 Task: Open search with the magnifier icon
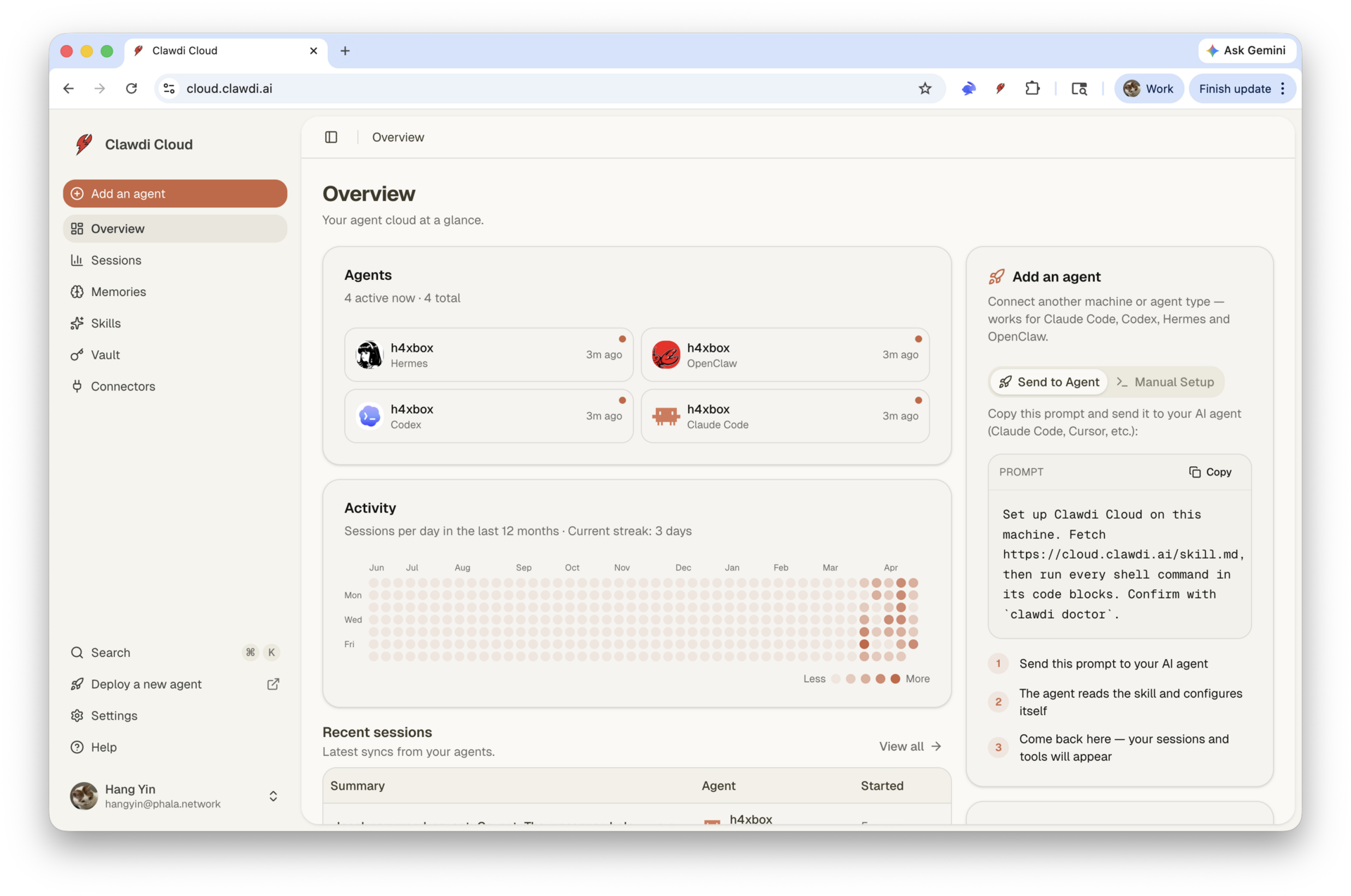click(x=77, y=653)
